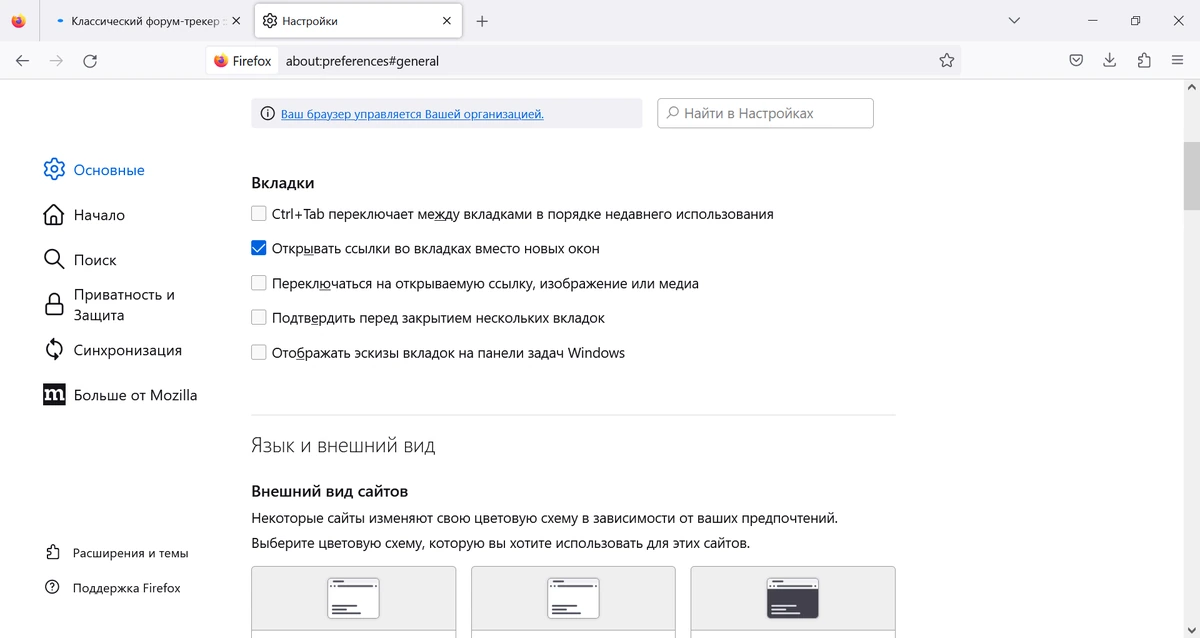Open a new tab with the plus button
This screenshot has height=638, width=1200.
482,21
